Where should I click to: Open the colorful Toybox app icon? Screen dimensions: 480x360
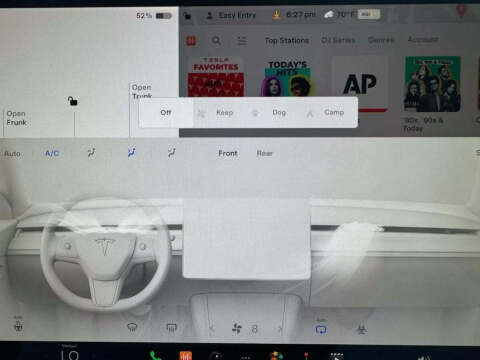(x=276, y=356)
